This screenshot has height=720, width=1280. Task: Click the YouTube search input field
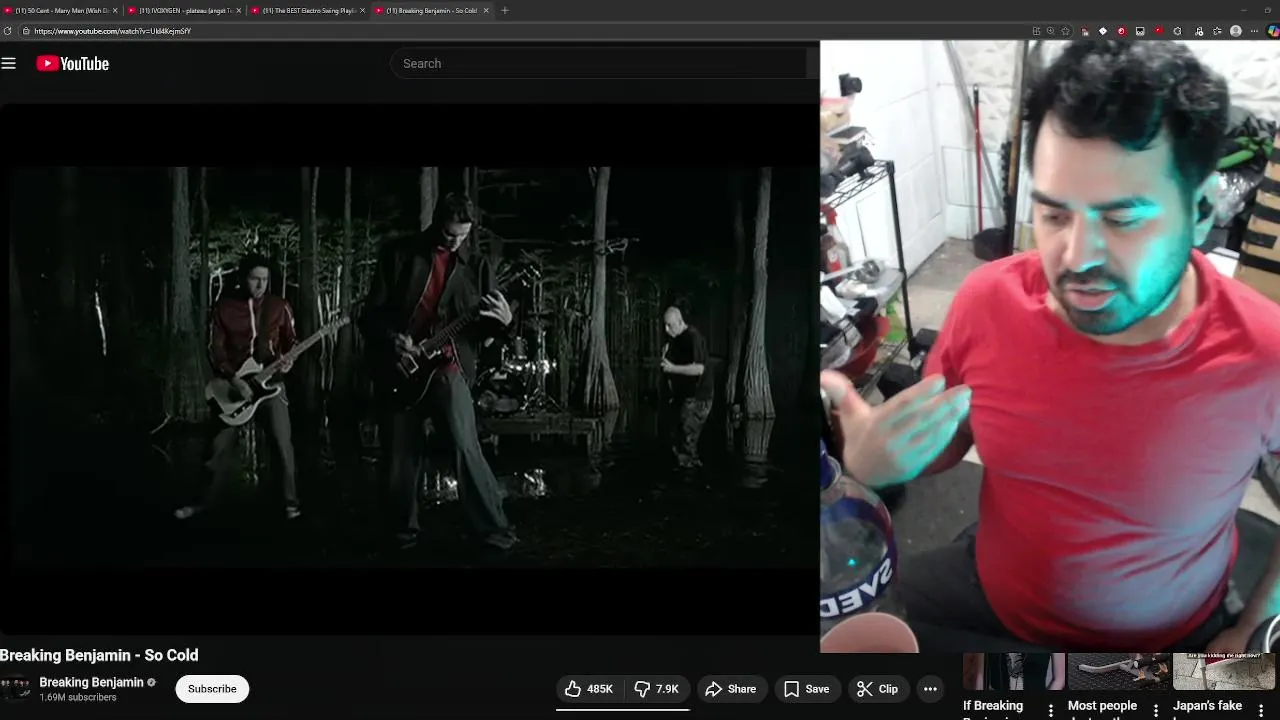(600, 64)
